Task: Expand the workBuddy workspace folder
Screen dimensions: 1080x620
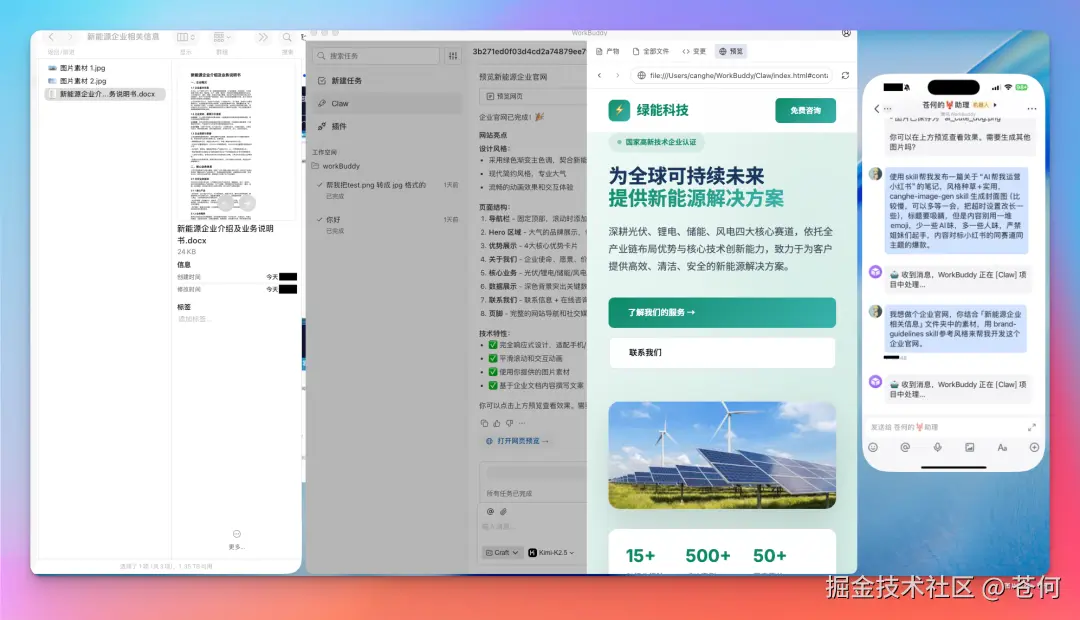Action: (342, 167)
